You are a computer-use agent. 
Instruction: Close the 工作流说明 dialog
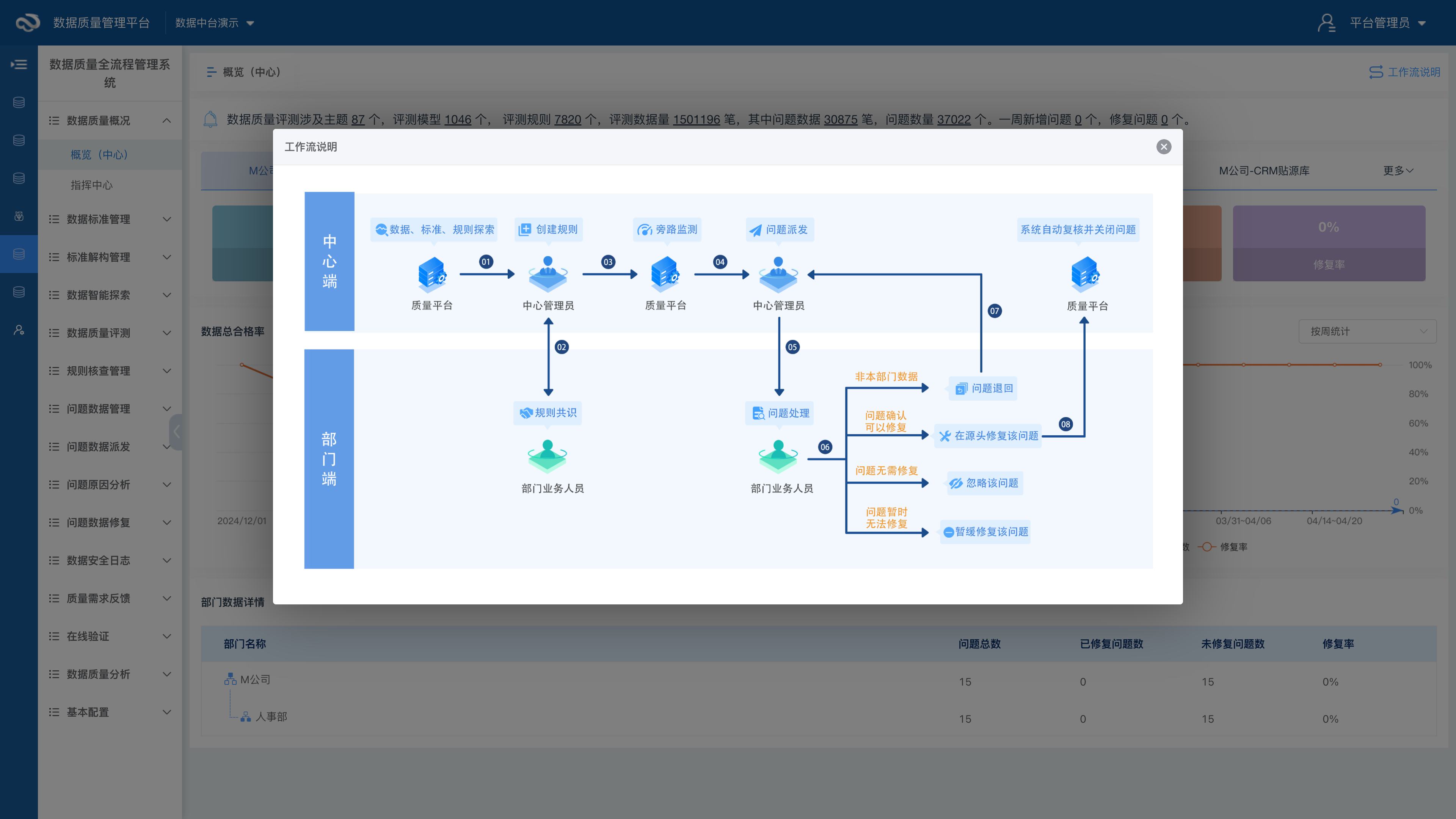click(1163, 147)
